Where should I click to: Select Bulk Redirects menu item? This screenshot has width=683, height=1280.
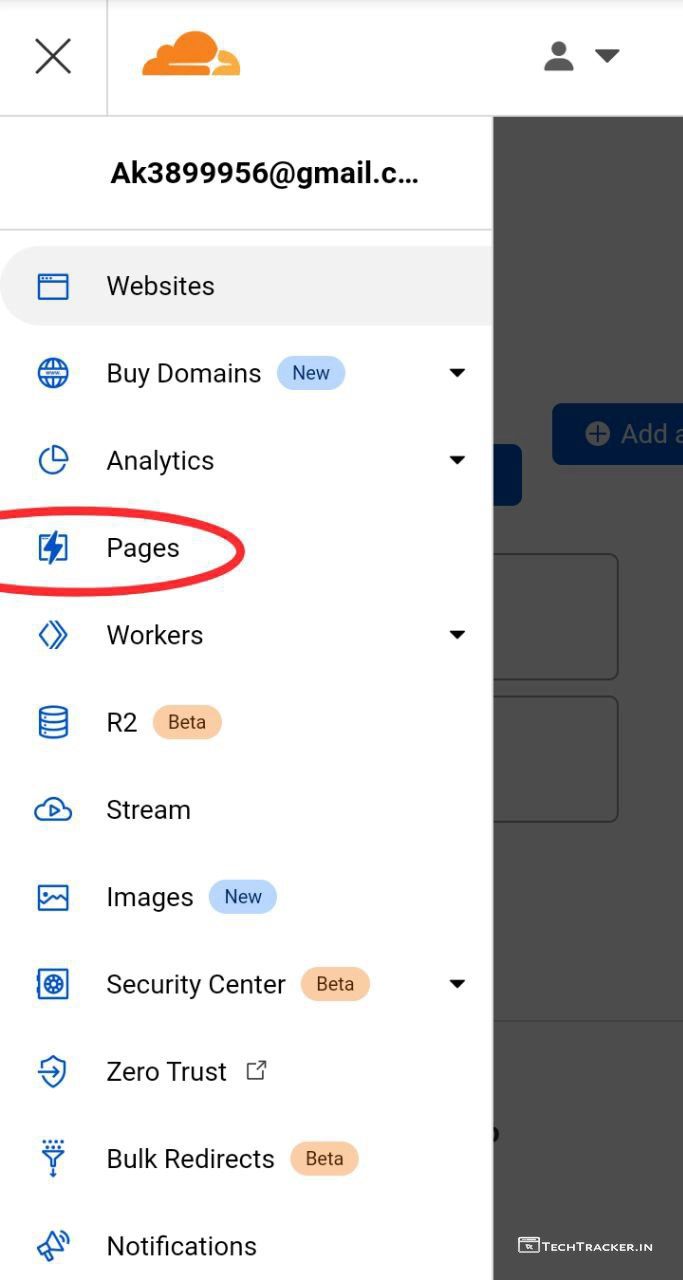tap(190, 1159)
